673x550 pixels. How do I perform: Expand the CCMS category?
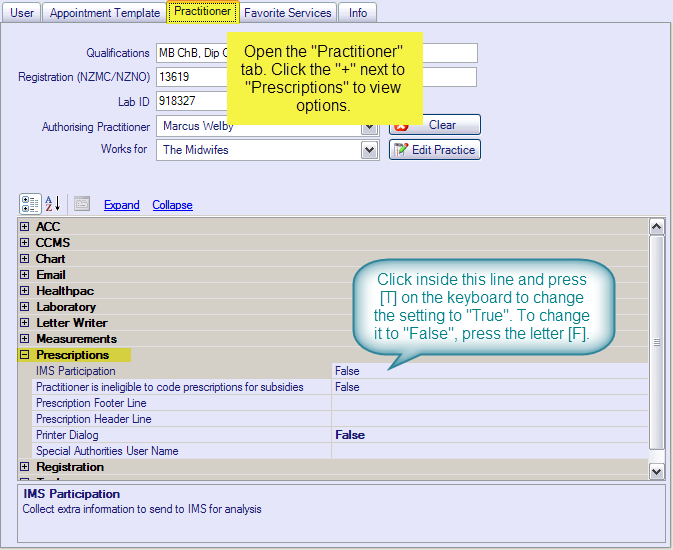point(24,243)
